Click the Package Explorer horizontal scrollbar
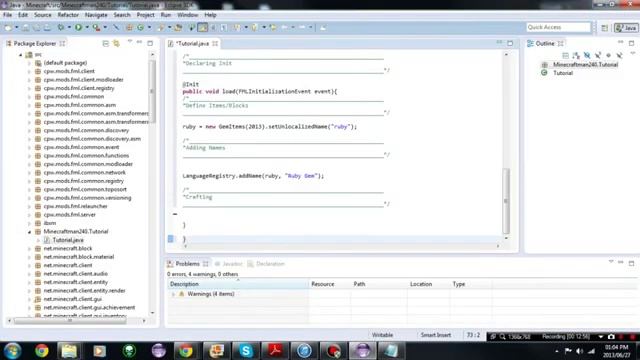 (x=70, y=321)
